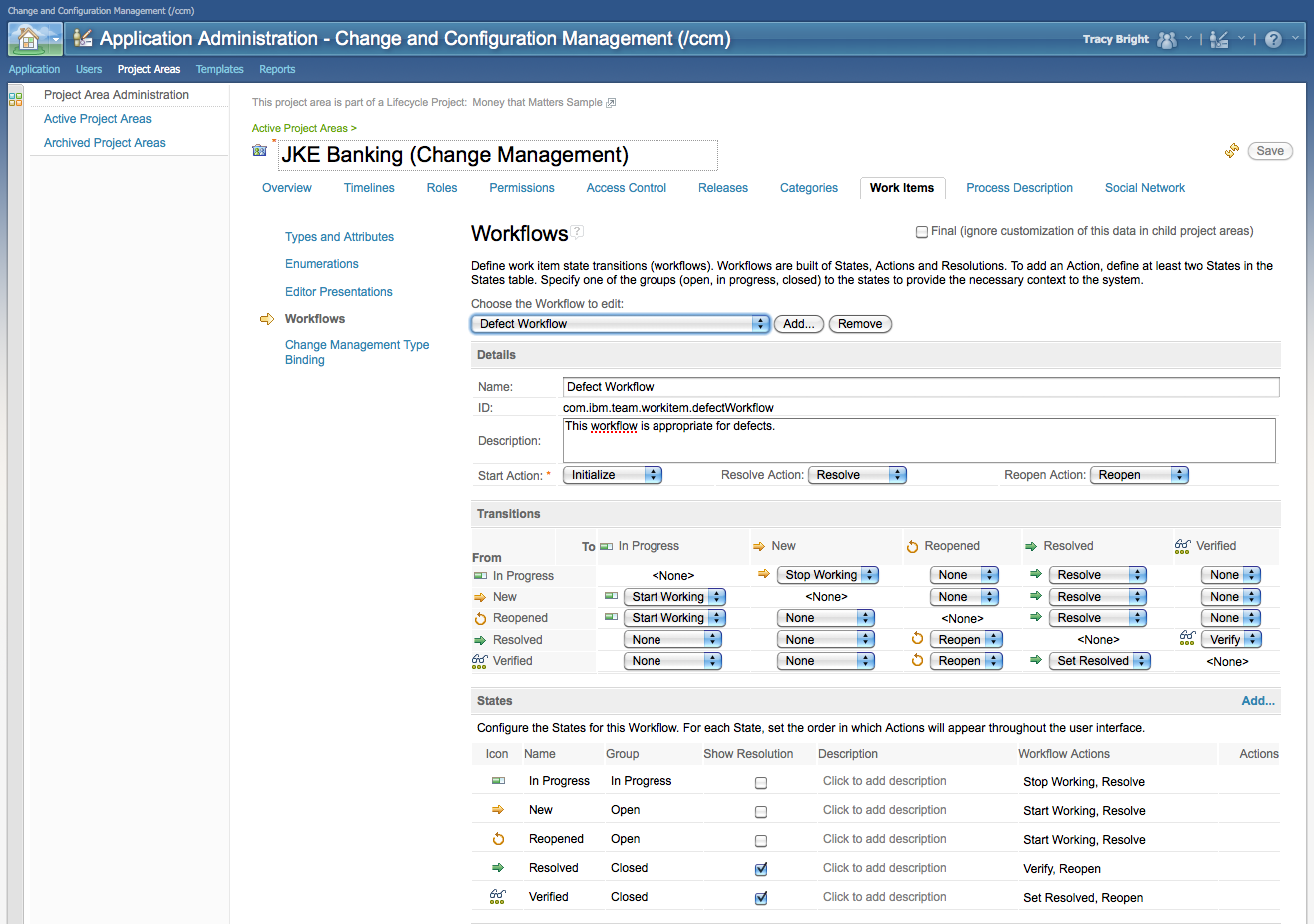Open the administration menu icon in header
The height and width of the screenshot is (924, 1314).
[1219, 40]
